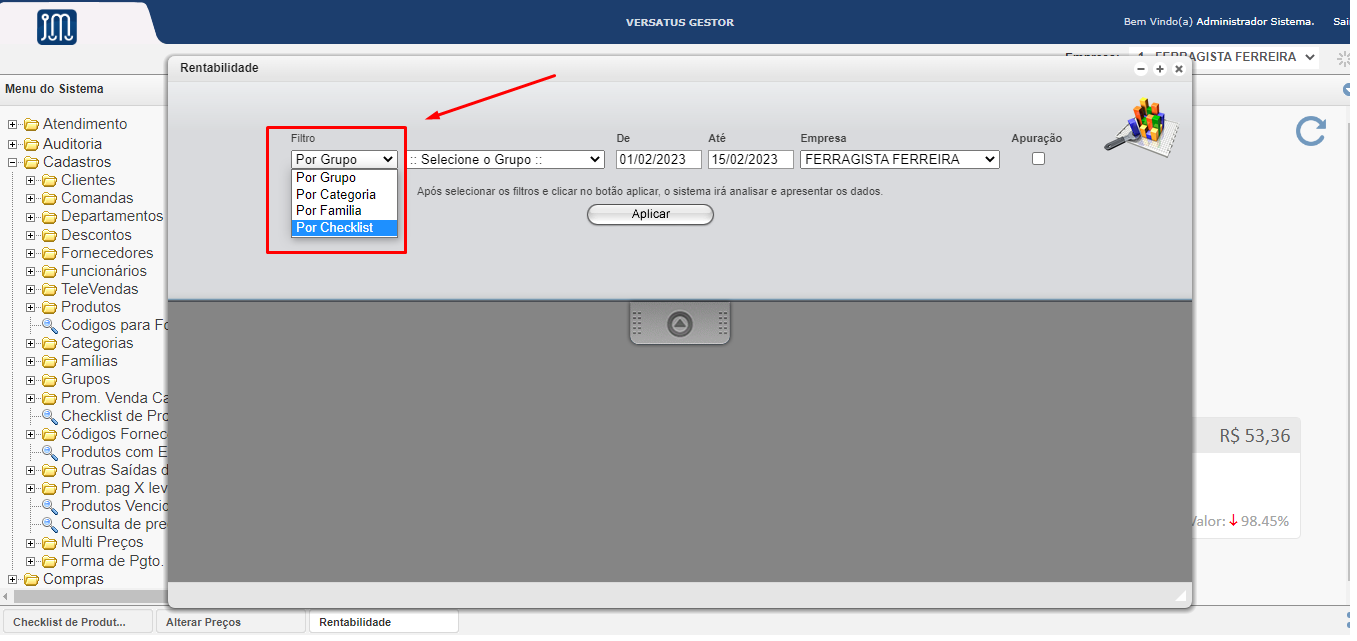Collapse the Cadastros tree node
Screen dimensions: 1357x641
[x=13, y=162]
